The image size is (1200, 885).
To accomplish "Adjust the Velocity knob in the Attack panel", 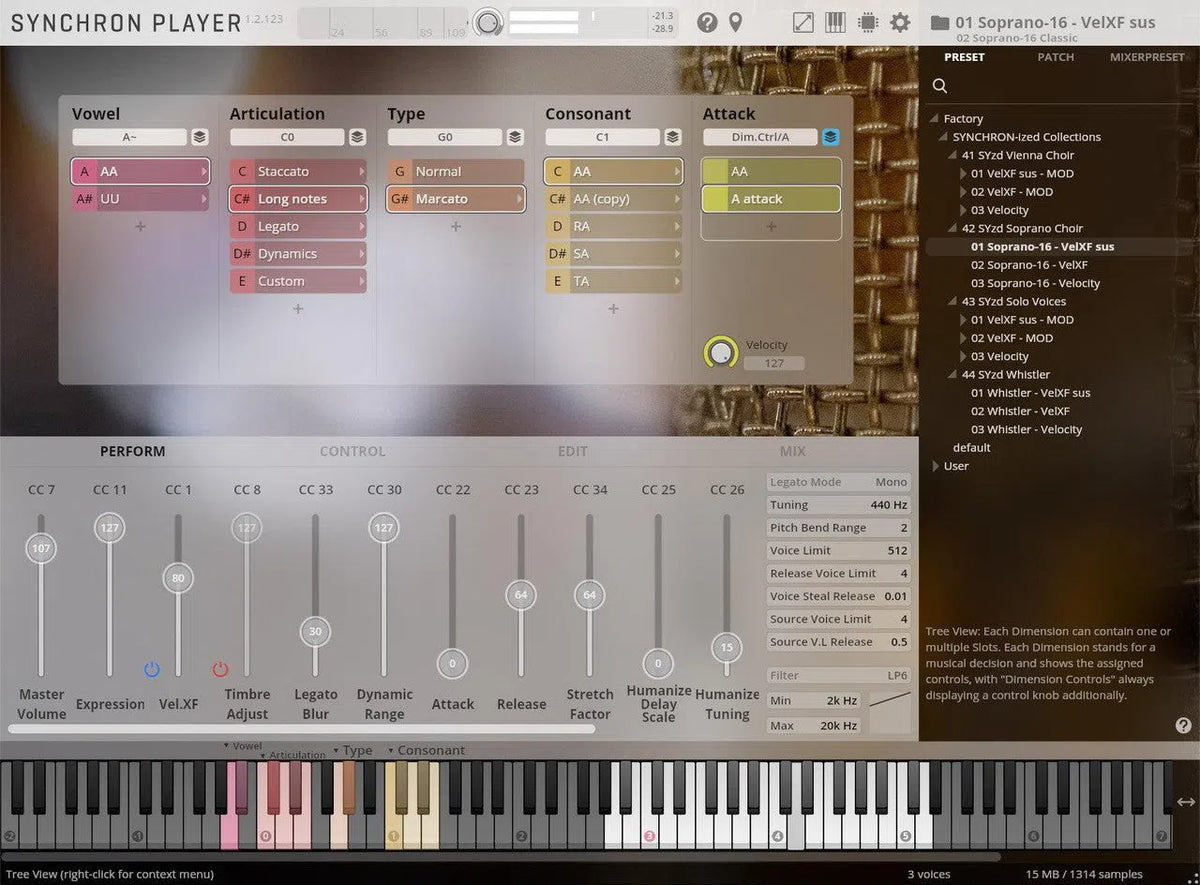I will (720, 352).
